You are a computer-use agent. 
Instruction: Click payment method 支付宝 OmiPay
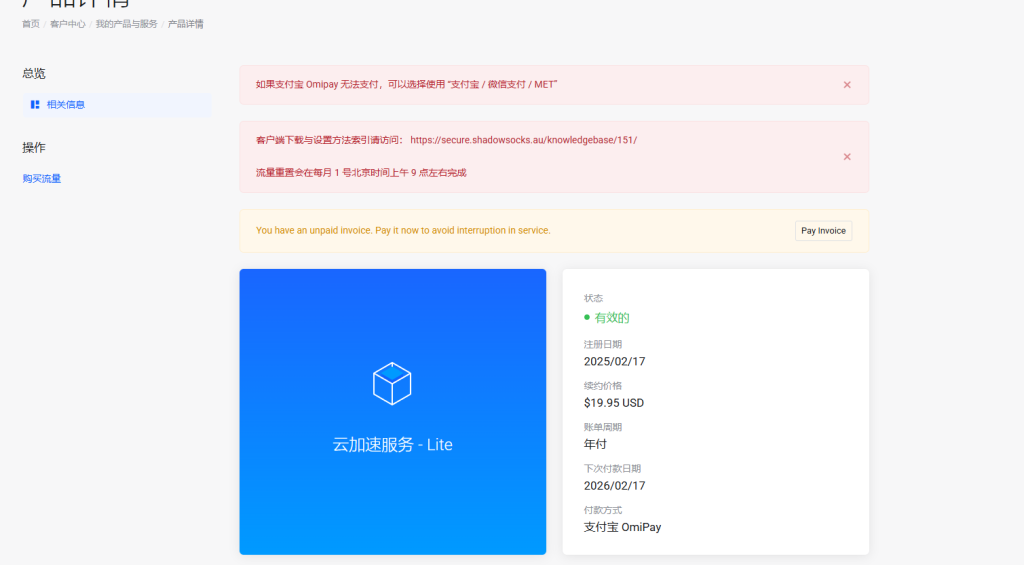click(622, 527)
